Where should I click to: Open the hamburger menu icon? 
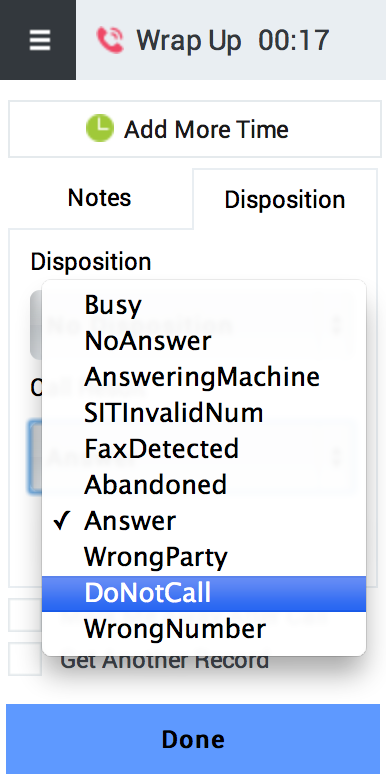[39, 40]
